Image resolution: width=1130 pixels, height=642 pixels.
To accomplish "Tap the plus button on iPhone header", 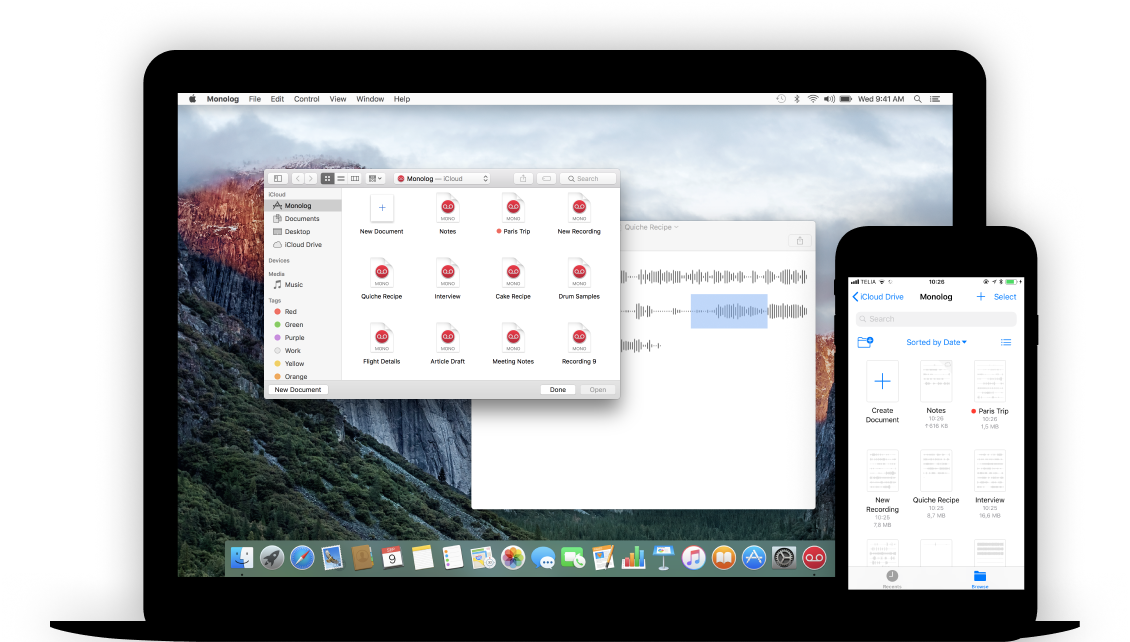I will pos(980,297).
